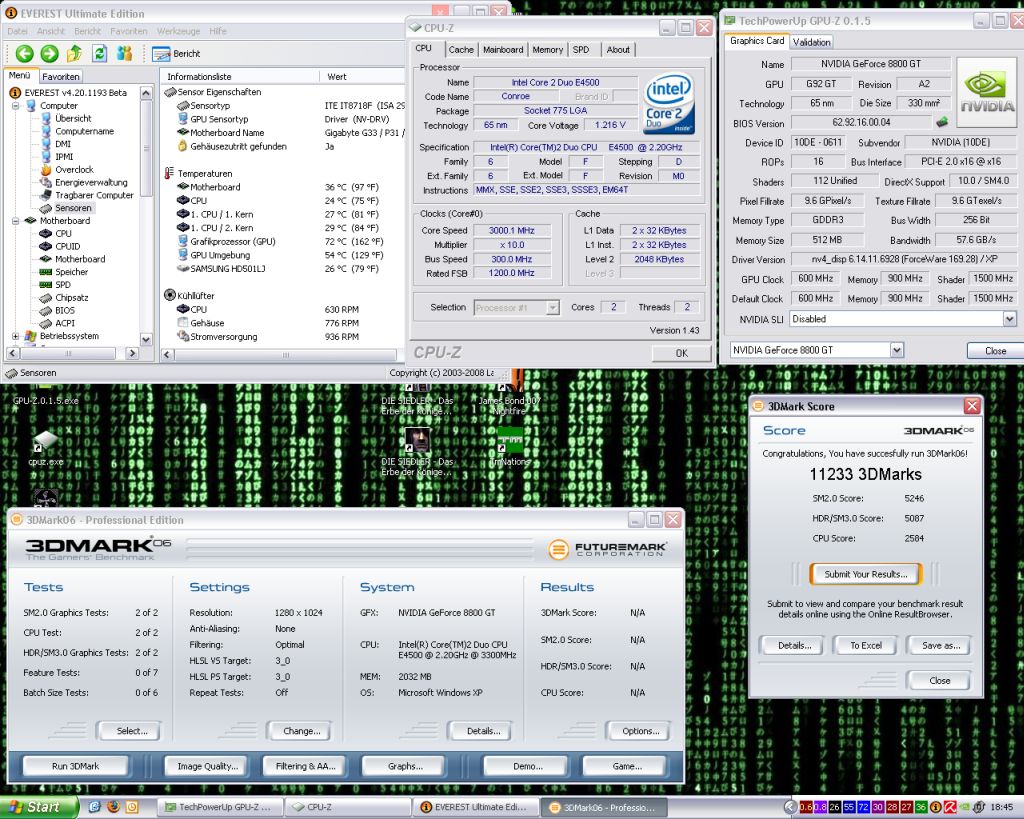Open CPU-Z Processor Selection dropdown
This screenshot has width=1024, height=819.
(552, 308)
